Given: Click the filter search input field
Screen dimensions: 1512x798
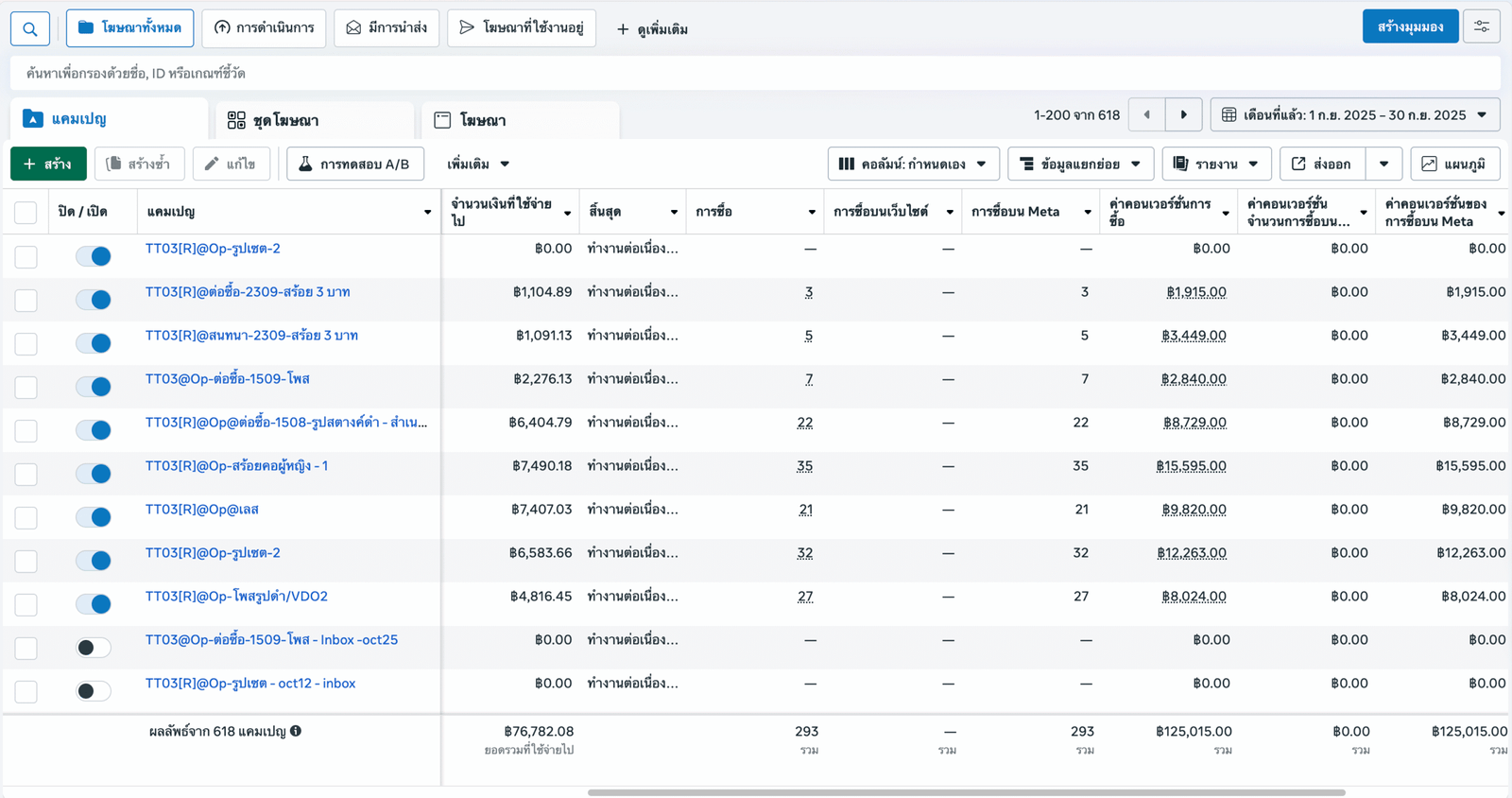Looking at the screenshot, I should point(754,73).
